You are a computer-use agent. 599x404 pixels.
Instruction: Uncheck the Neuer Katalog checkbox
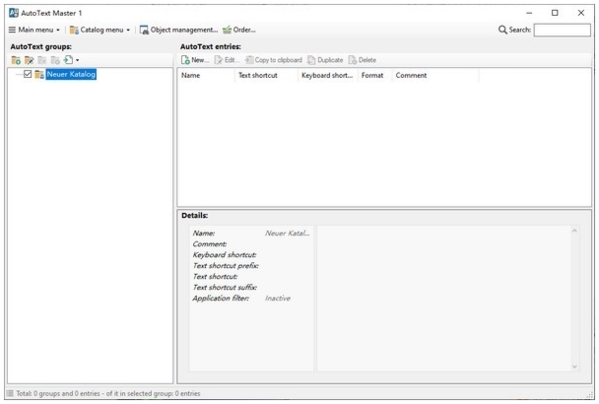click(x=28, y=74)
